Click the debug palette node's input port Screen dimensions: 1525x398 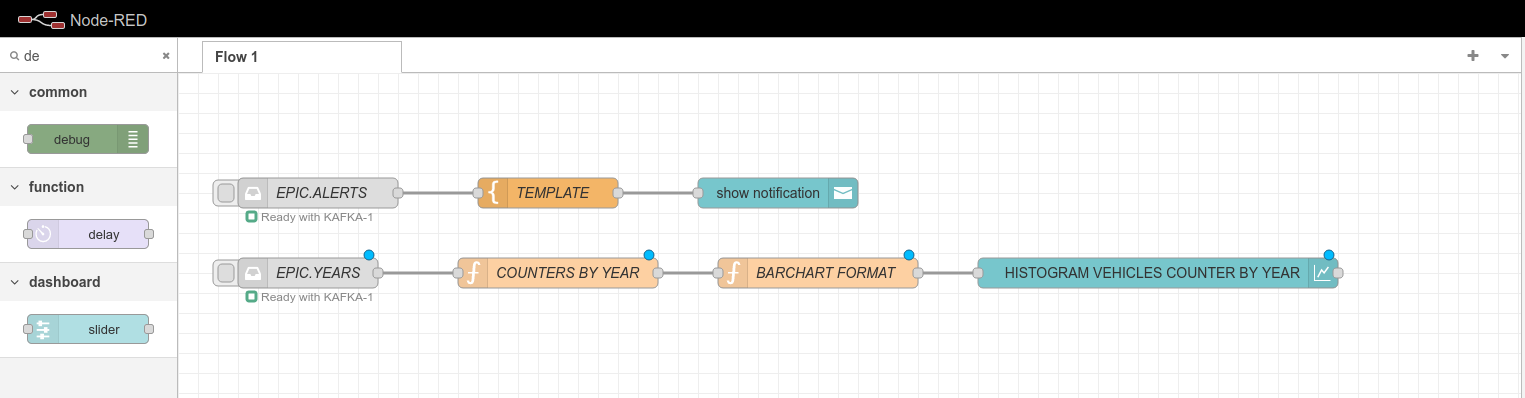[x=28, y=139]
